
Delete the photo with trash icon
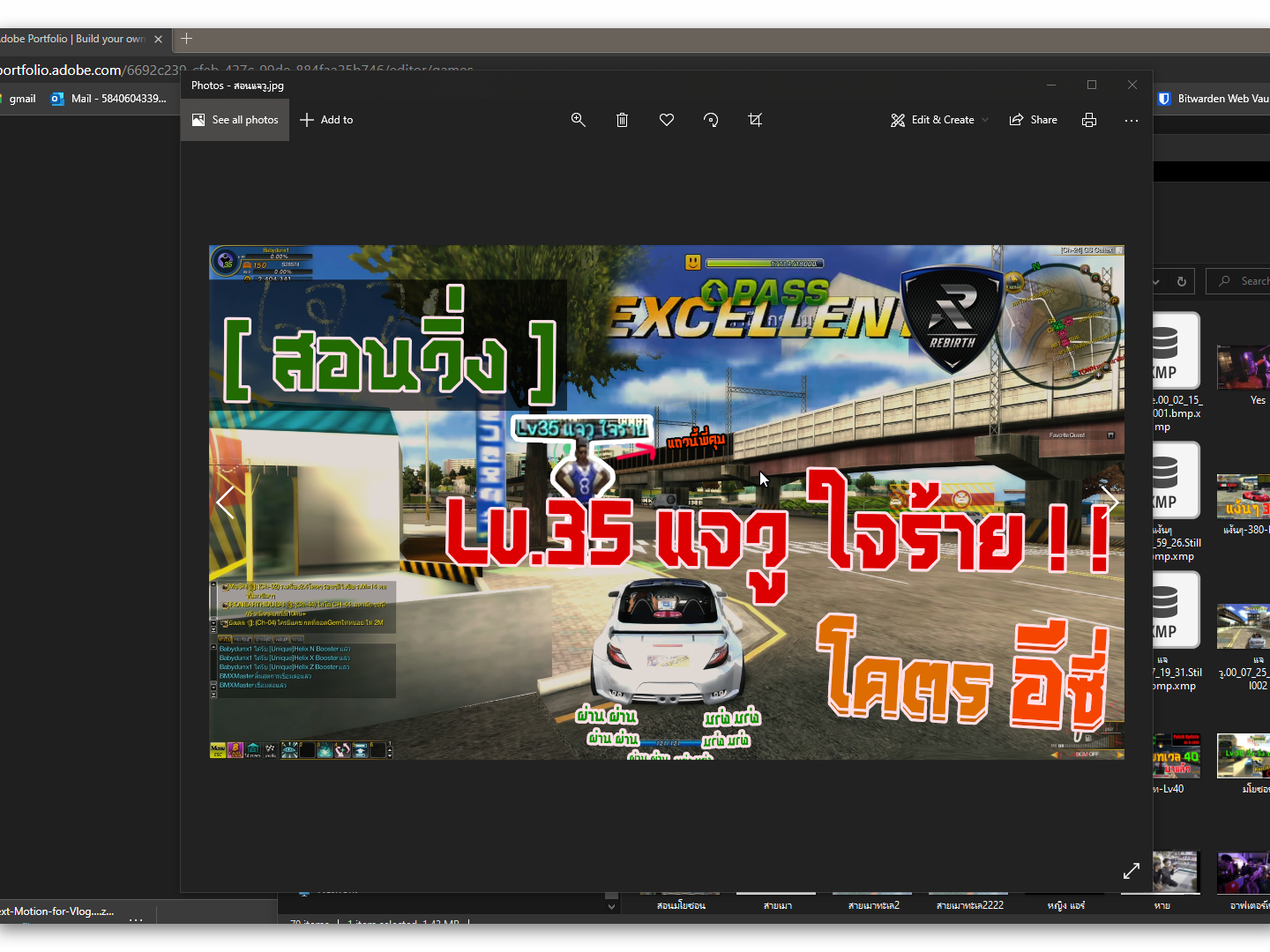(622, 120)
